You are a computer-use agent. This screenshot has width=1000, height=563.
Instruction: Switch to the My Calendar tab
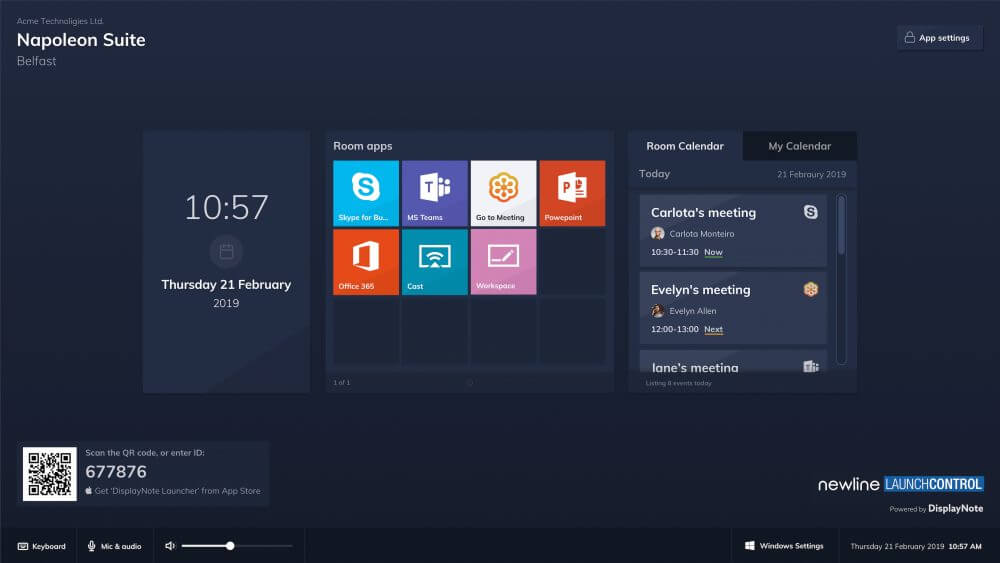(800, 146)
